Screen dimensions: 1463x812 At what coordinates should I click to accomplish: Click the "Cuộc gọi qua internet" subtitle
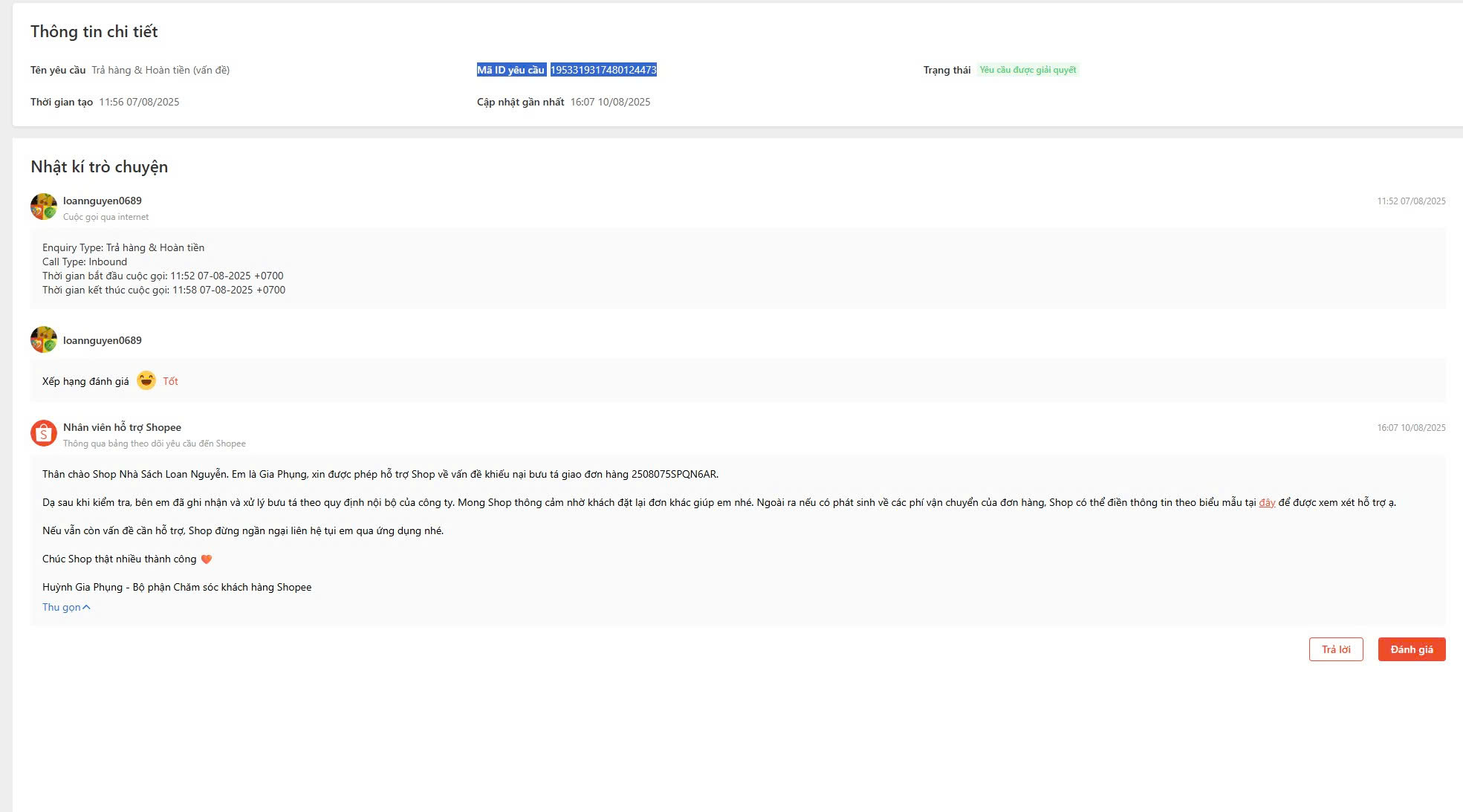(x=106, y=217)
